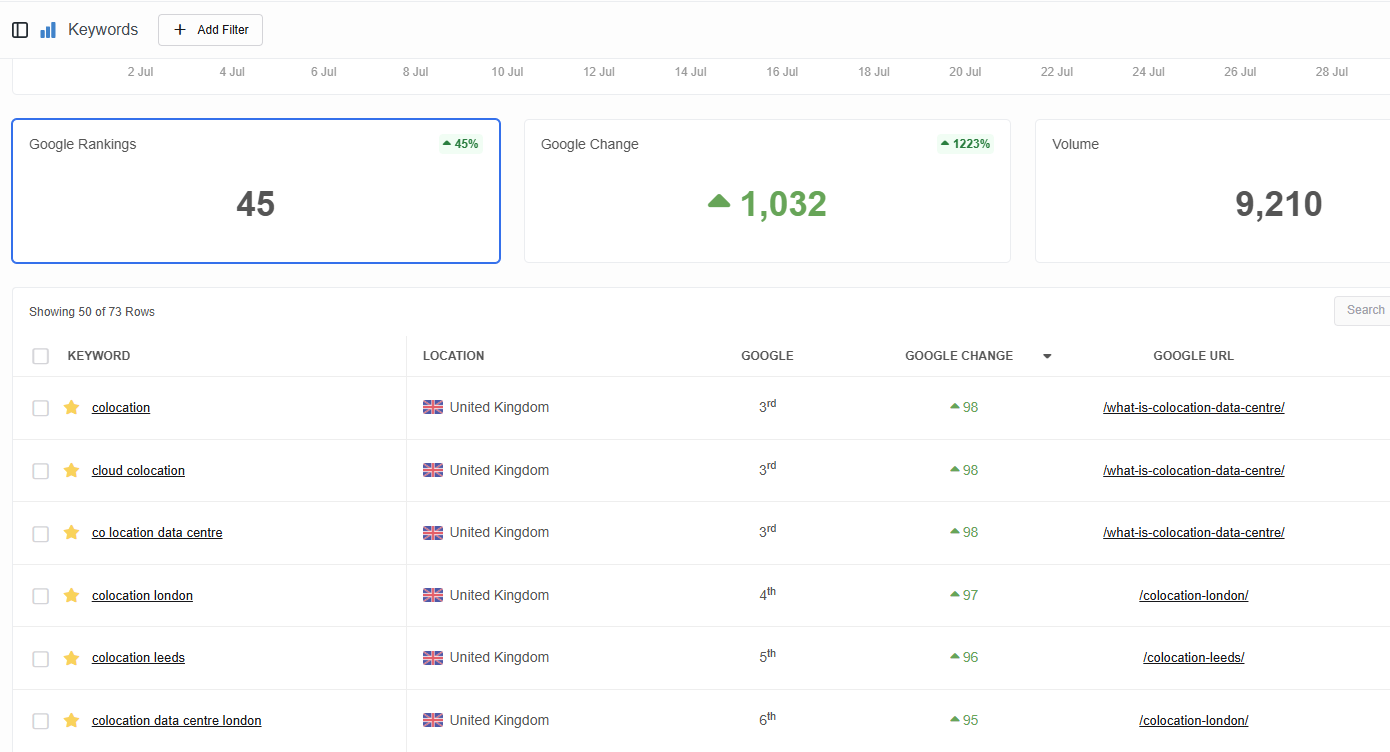Screen dimensions: 1390x752
Task: Click the 95 change for colocation data centre london
Action: tap(964, 720)
